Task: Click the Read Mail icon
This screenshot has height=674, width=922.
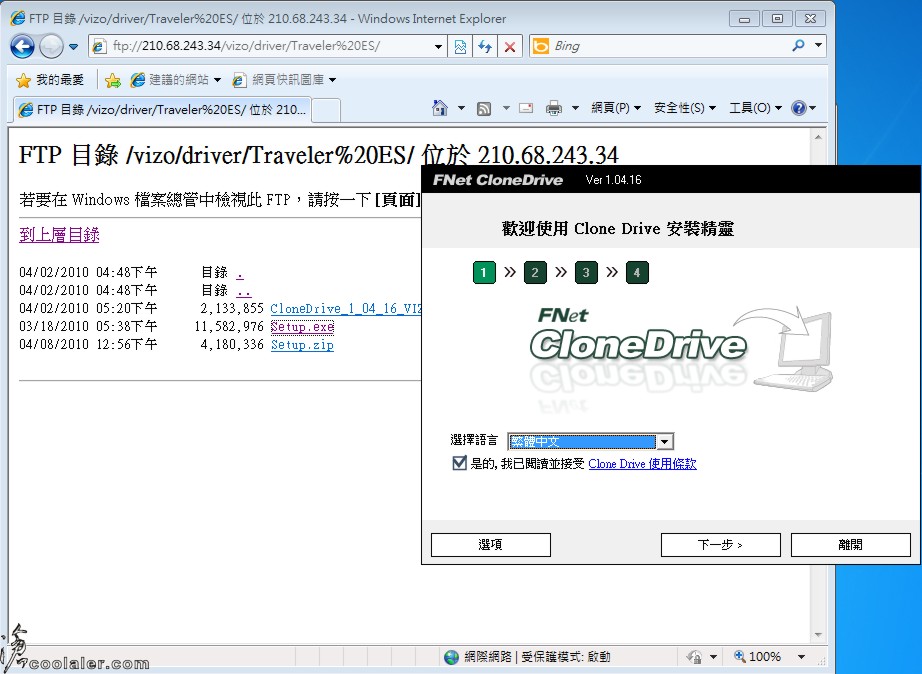Action: pyautogui.click(x=526, y=108)
